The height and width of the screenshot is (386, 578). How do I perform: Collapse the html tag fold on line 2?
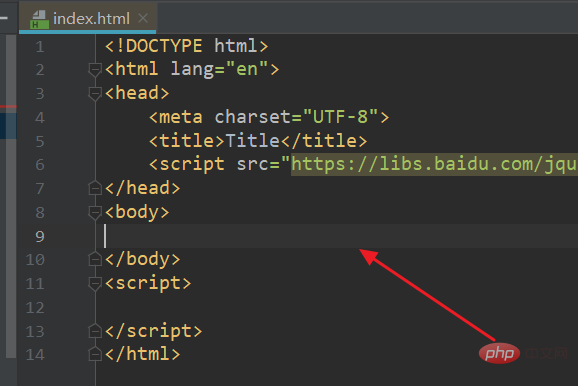(95, 70)
